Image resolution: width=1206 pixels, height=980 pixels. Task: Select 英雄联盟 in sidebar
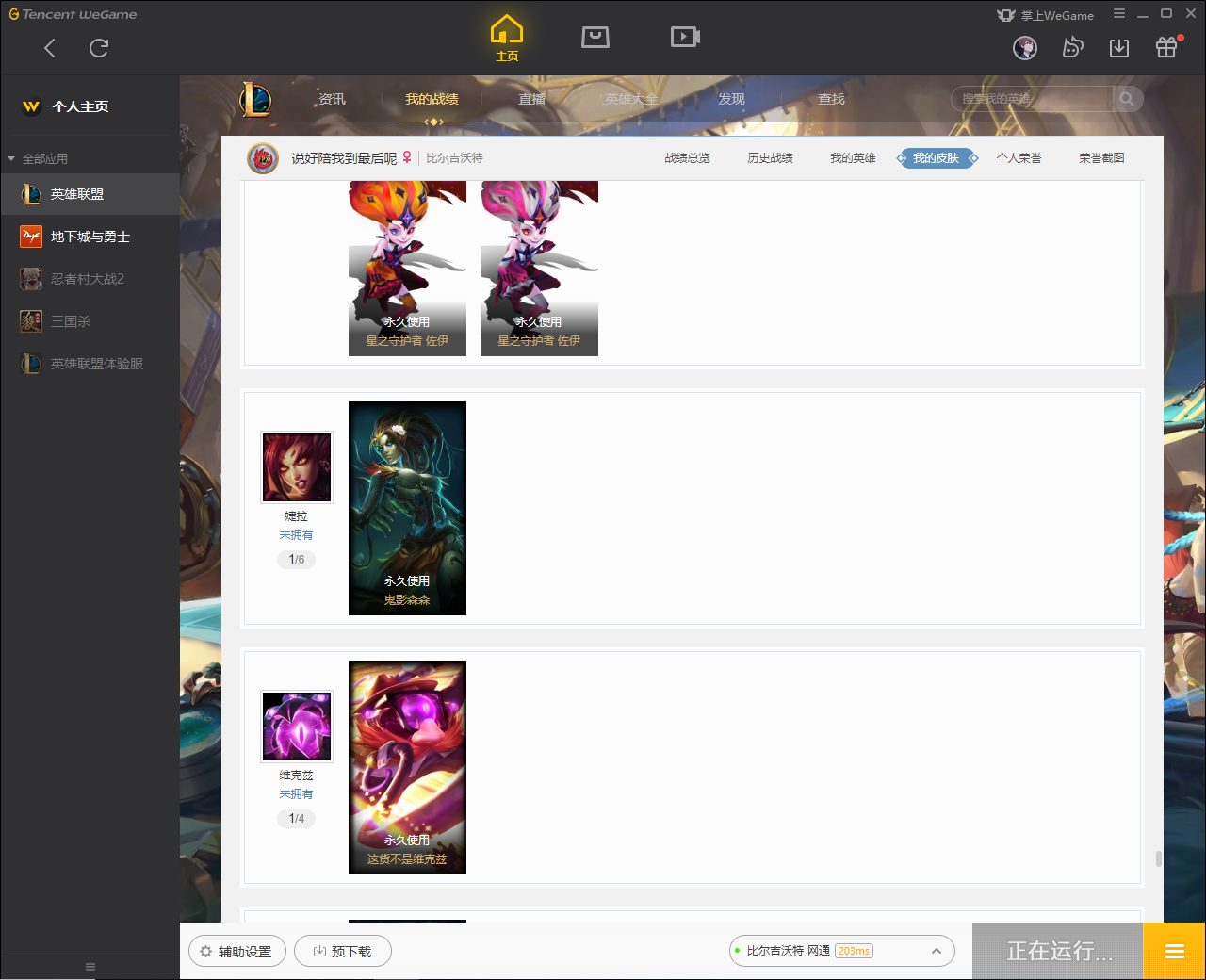[90, 194]
